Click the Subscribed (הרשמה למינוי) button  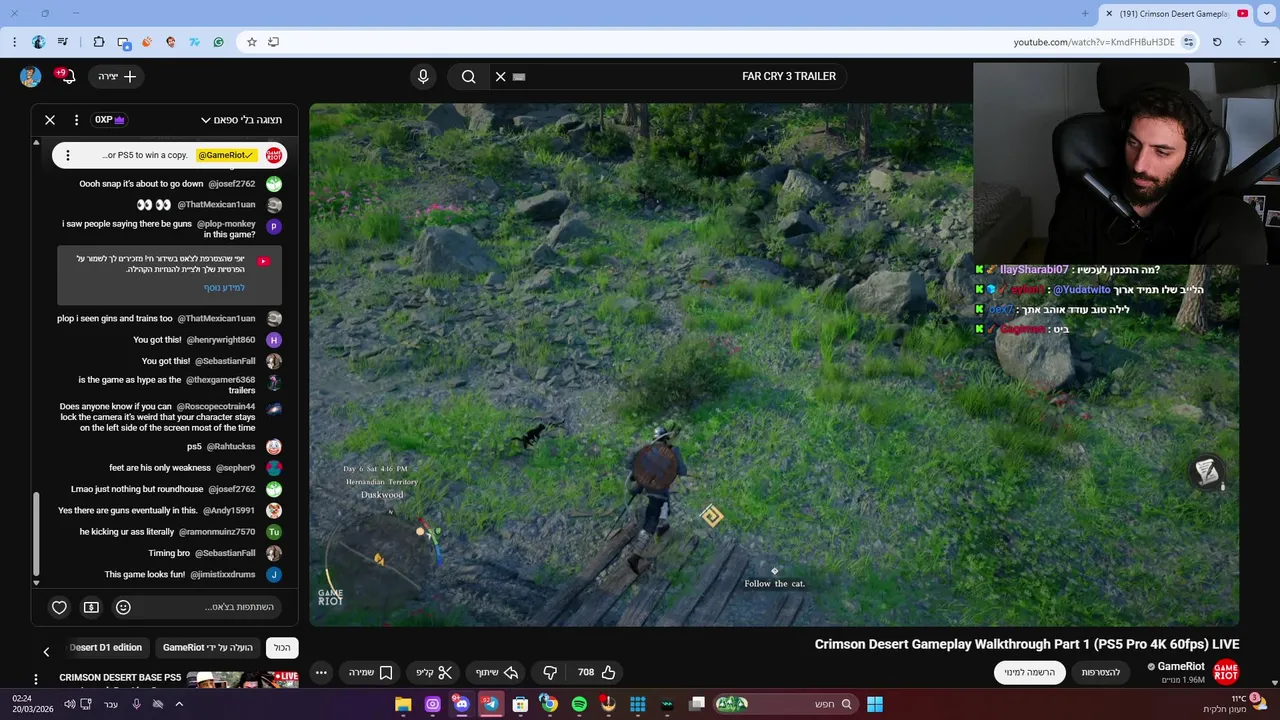point(1029,672)
